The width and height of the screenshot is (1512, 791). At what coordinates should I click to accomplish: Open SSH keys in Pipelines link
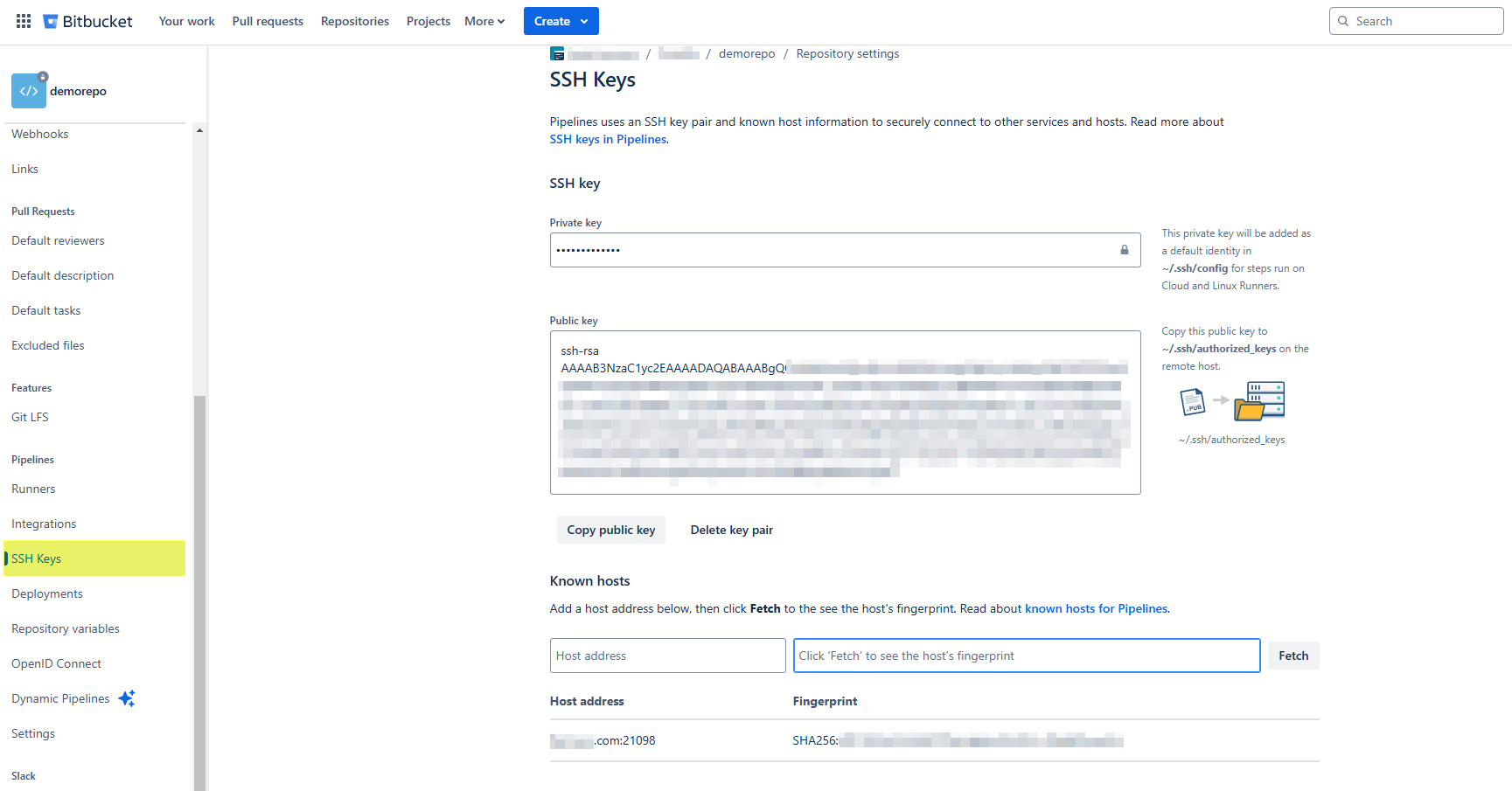(x=608, y=139)
